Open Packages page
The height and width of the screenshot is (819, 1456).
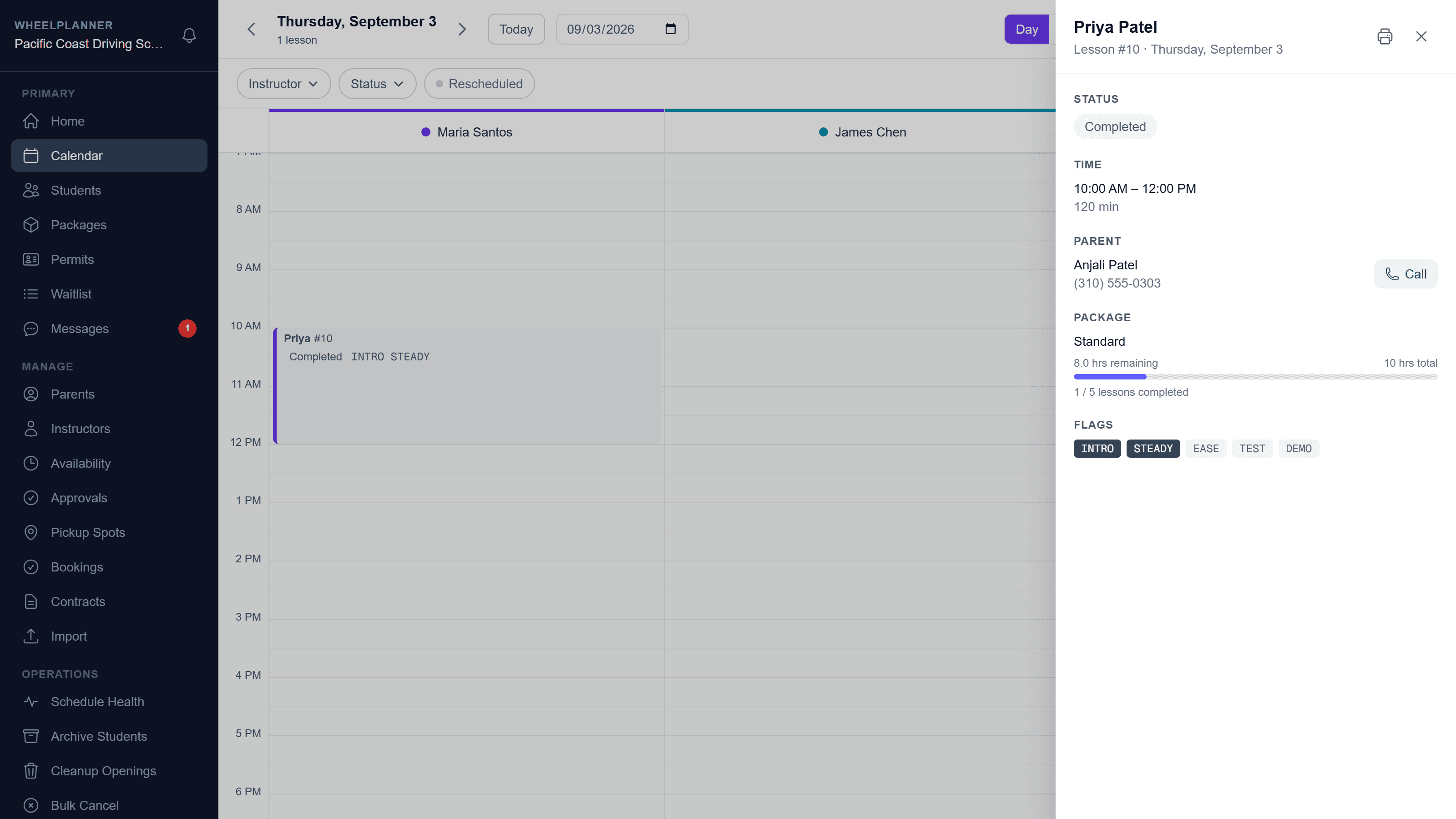[x=109, y=224]
